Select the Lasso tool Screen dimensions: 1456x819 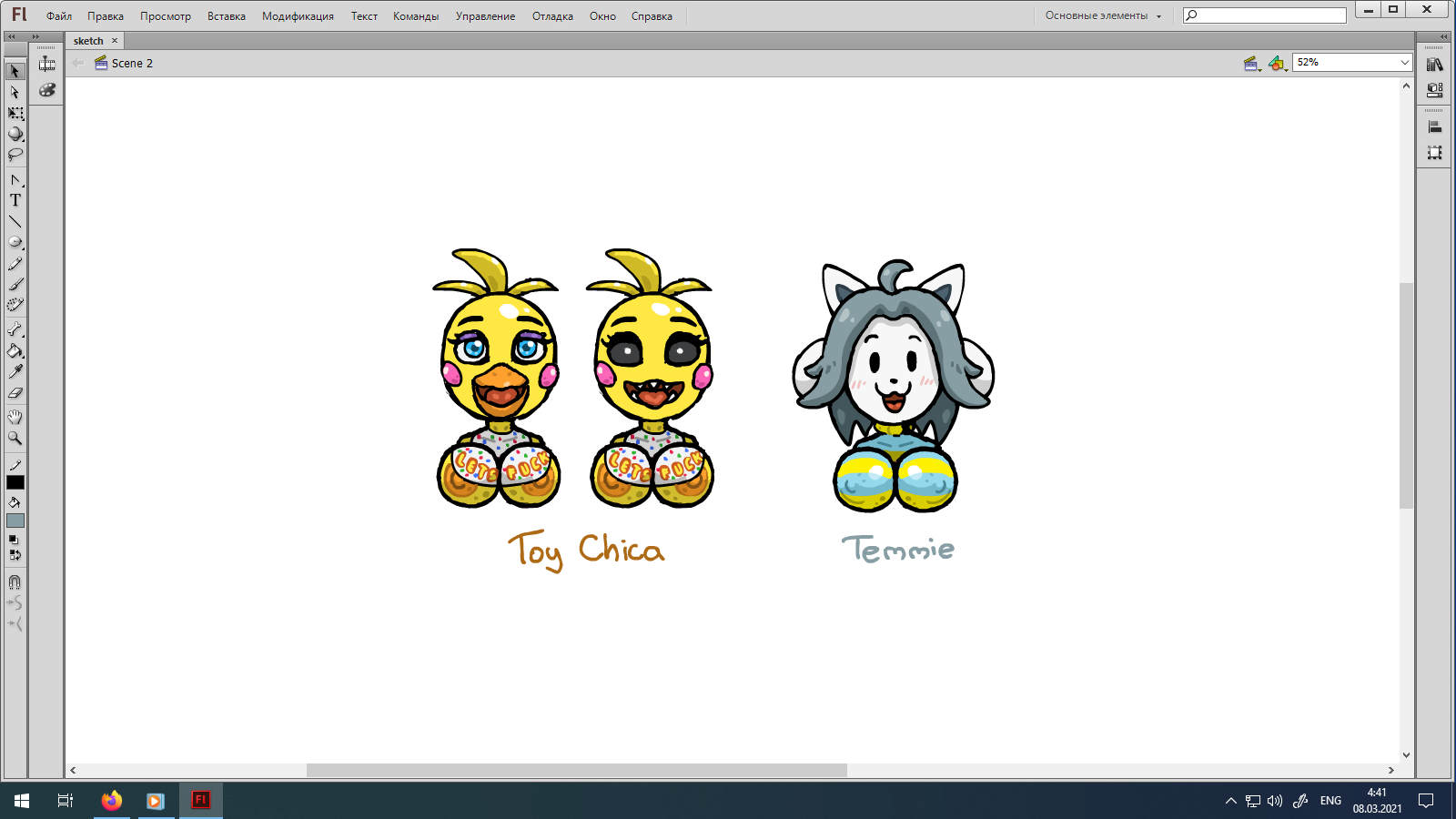click(x=15, y=155)
